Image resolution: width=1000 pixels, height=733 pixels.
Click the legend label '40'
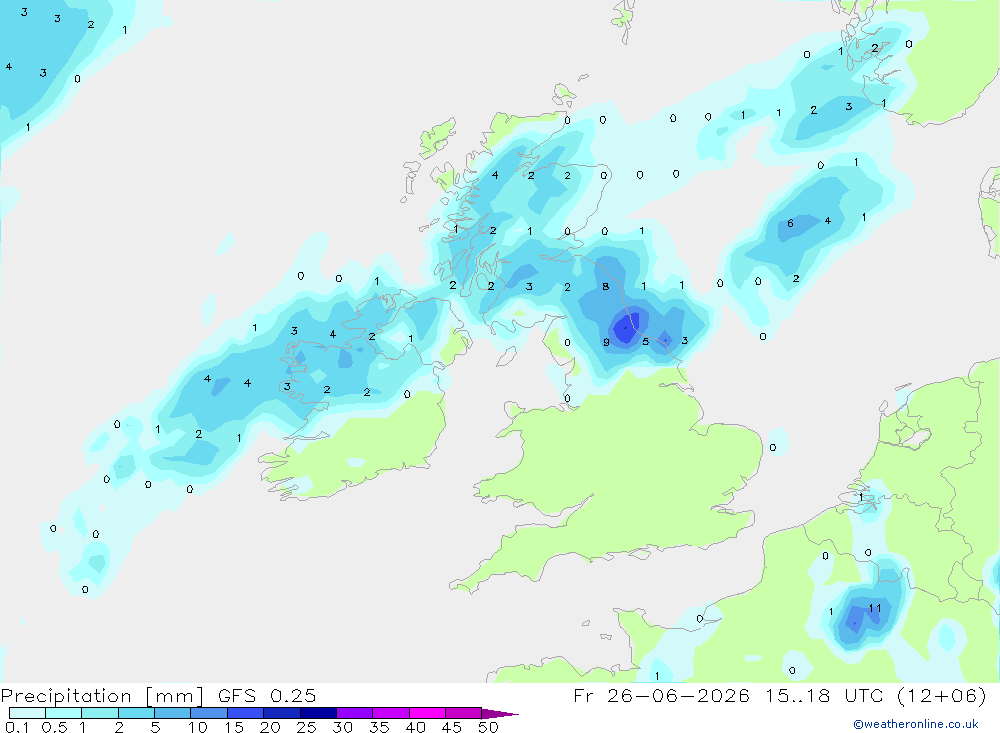415,727
